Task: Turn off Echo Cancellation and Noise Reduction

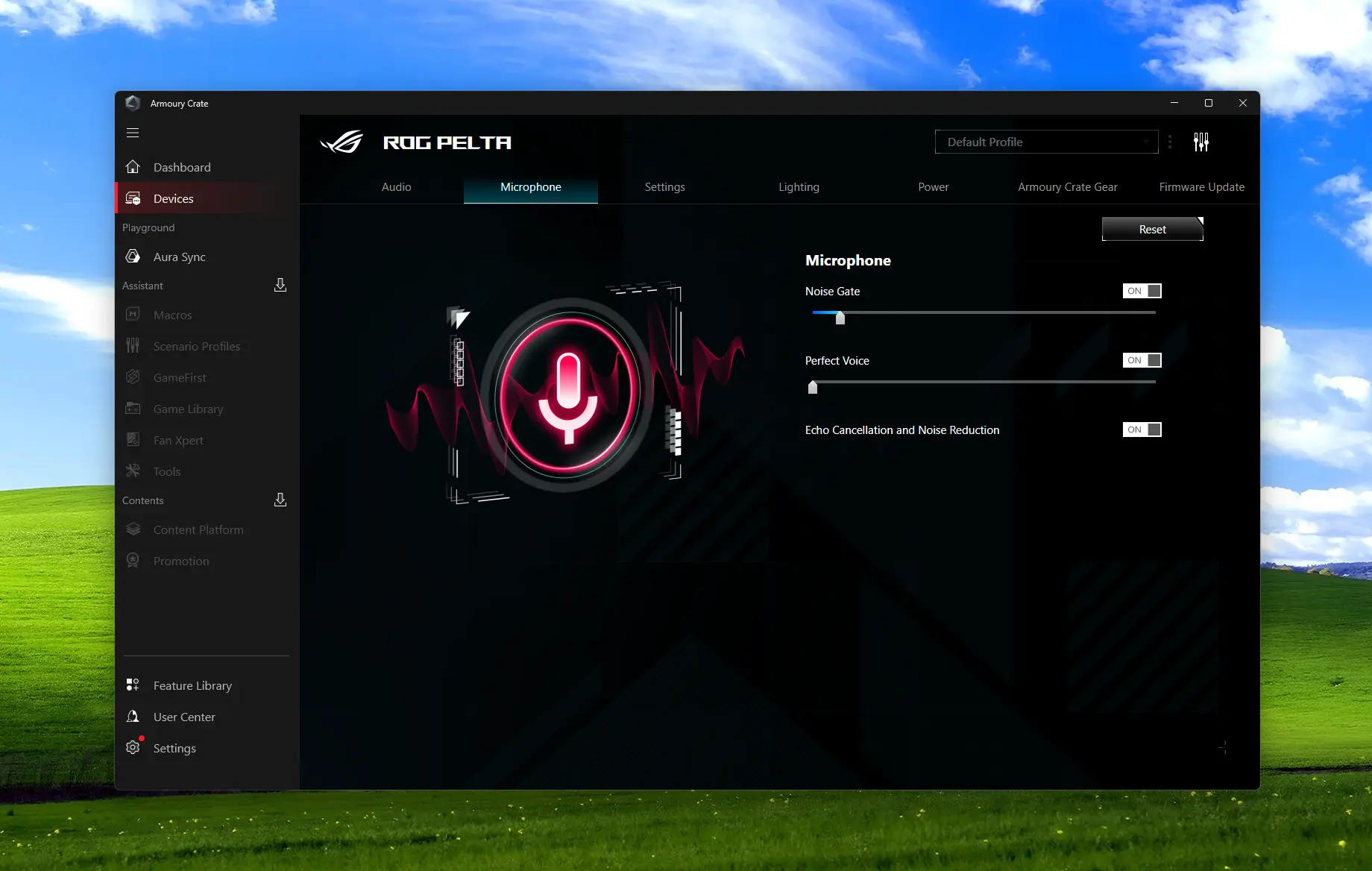Action: click(x=1142, y=430)
